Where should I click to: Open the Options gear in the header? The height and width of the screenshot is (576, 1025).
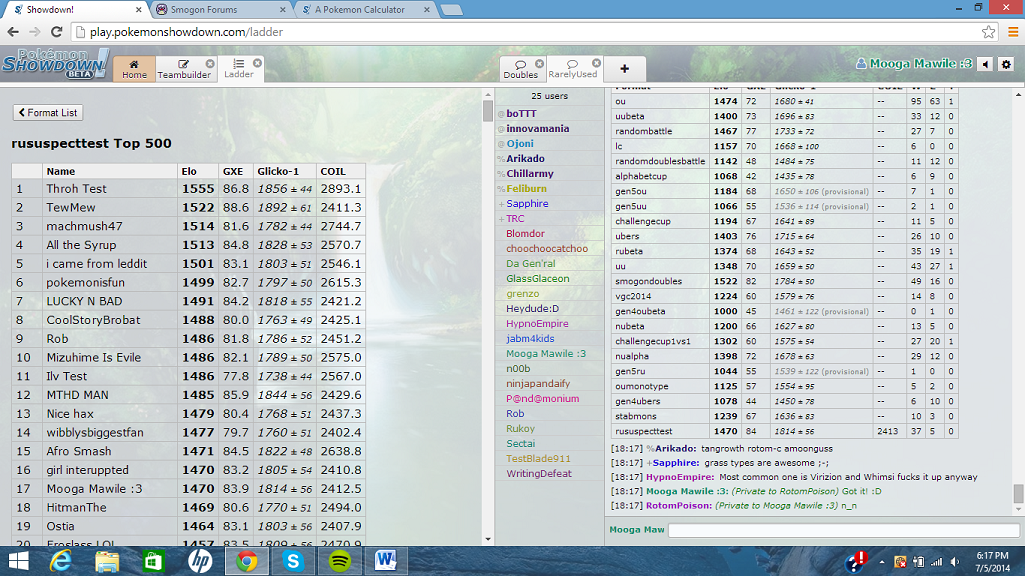(x=1006, y=64)
